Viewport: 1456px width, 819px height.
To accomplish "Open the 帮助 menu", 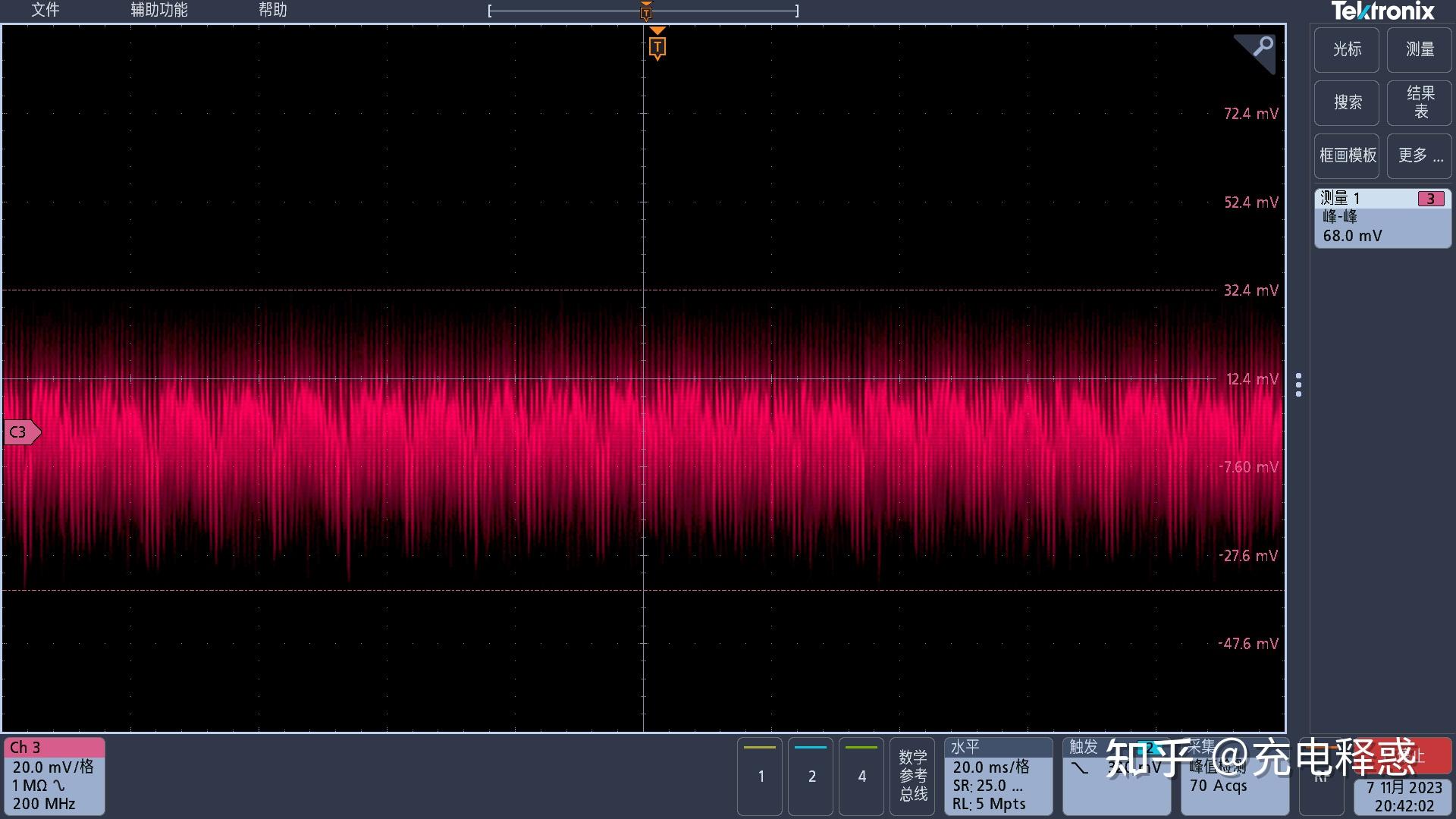I will point(272,10).
